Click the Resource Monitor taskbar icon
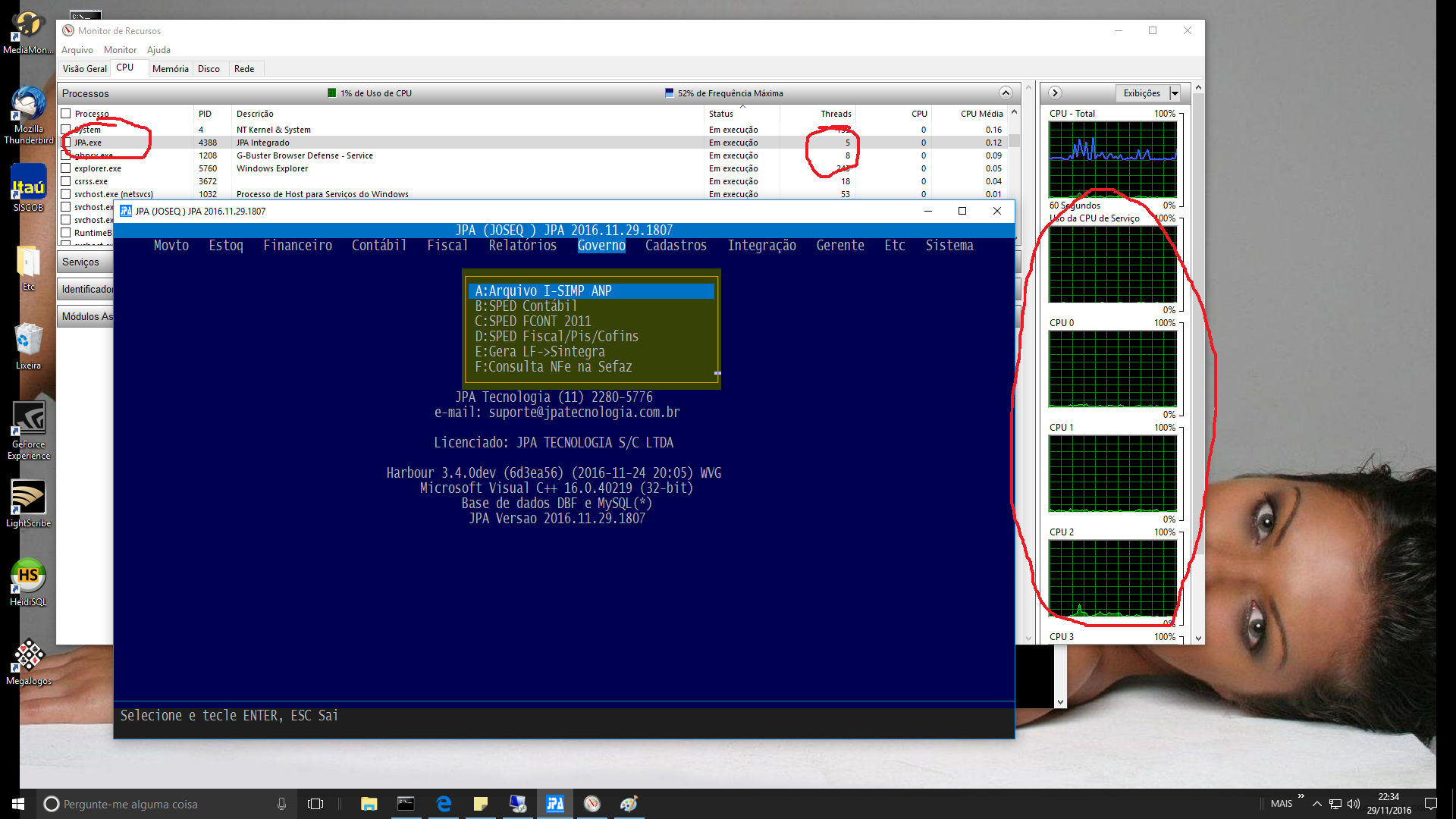 [592, 804]
